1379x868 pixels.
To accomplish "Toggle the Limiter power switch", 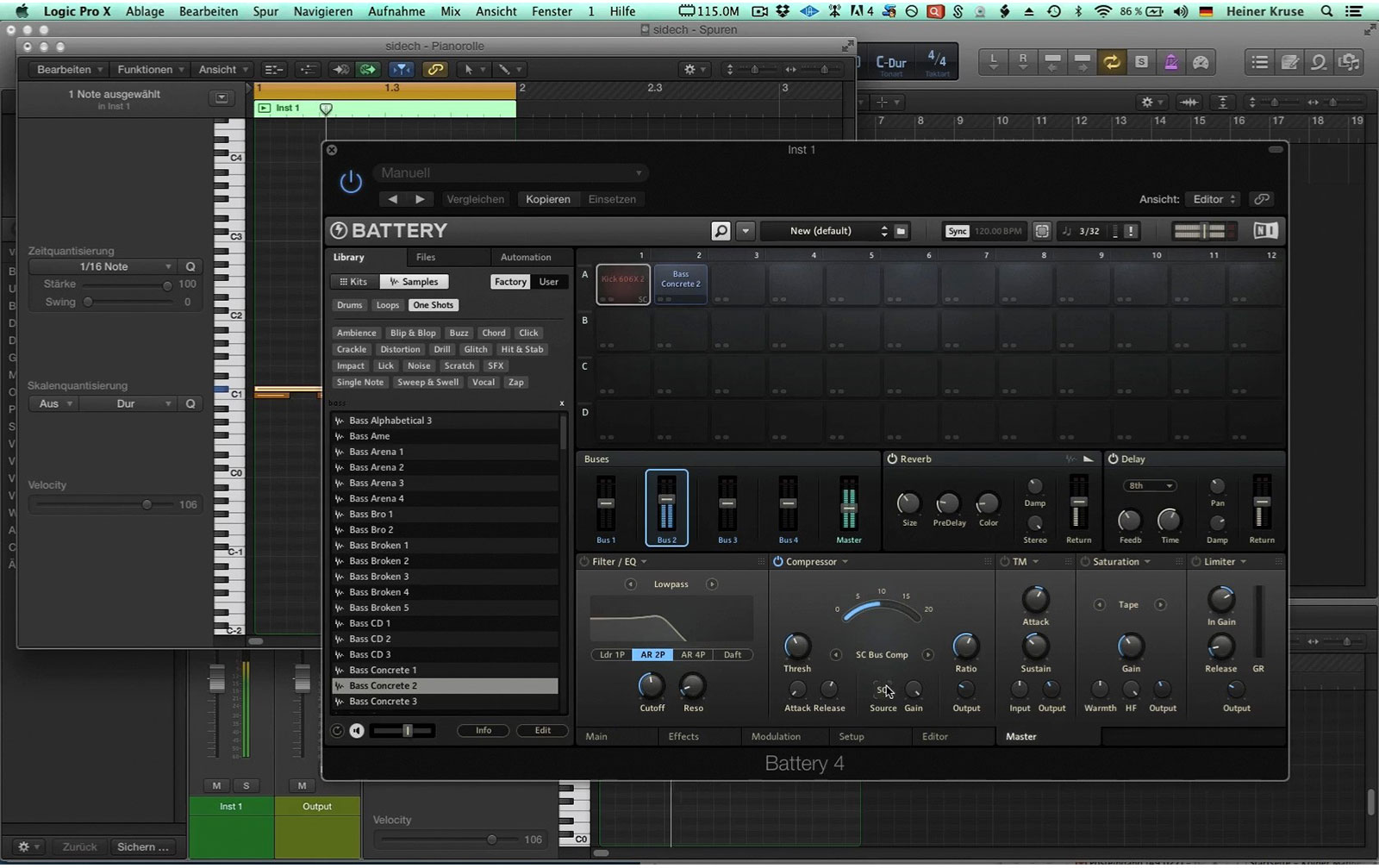I will [x=1195, y=562].
